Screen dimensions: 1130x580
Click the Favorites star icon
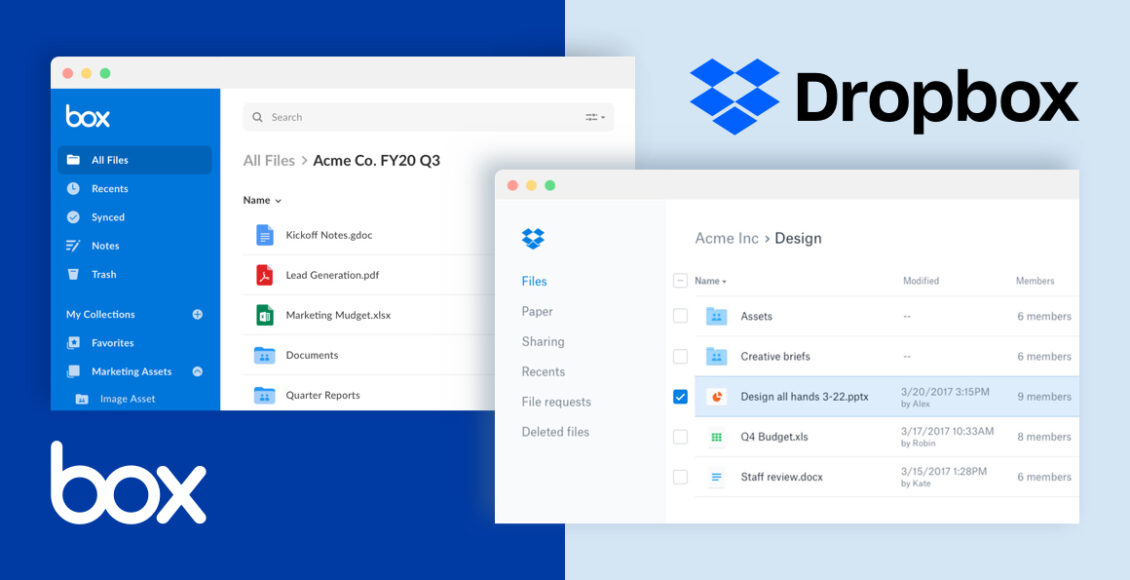click(x=74, y=343)
